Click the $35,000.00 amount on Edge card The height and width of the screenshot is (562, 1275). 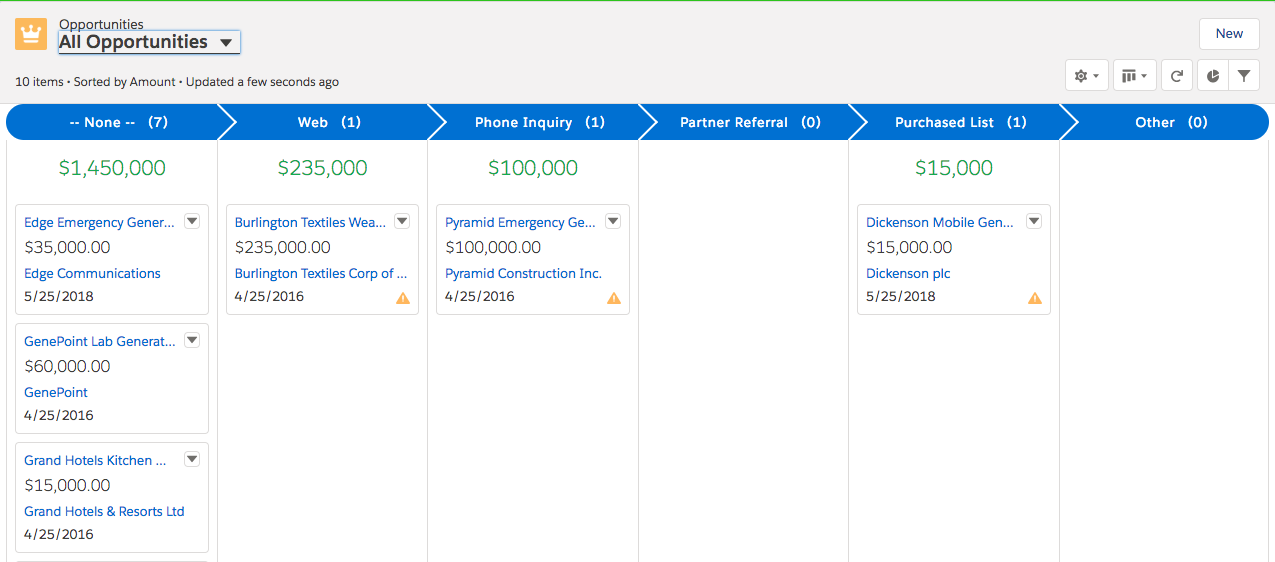(x=67, y=247)
